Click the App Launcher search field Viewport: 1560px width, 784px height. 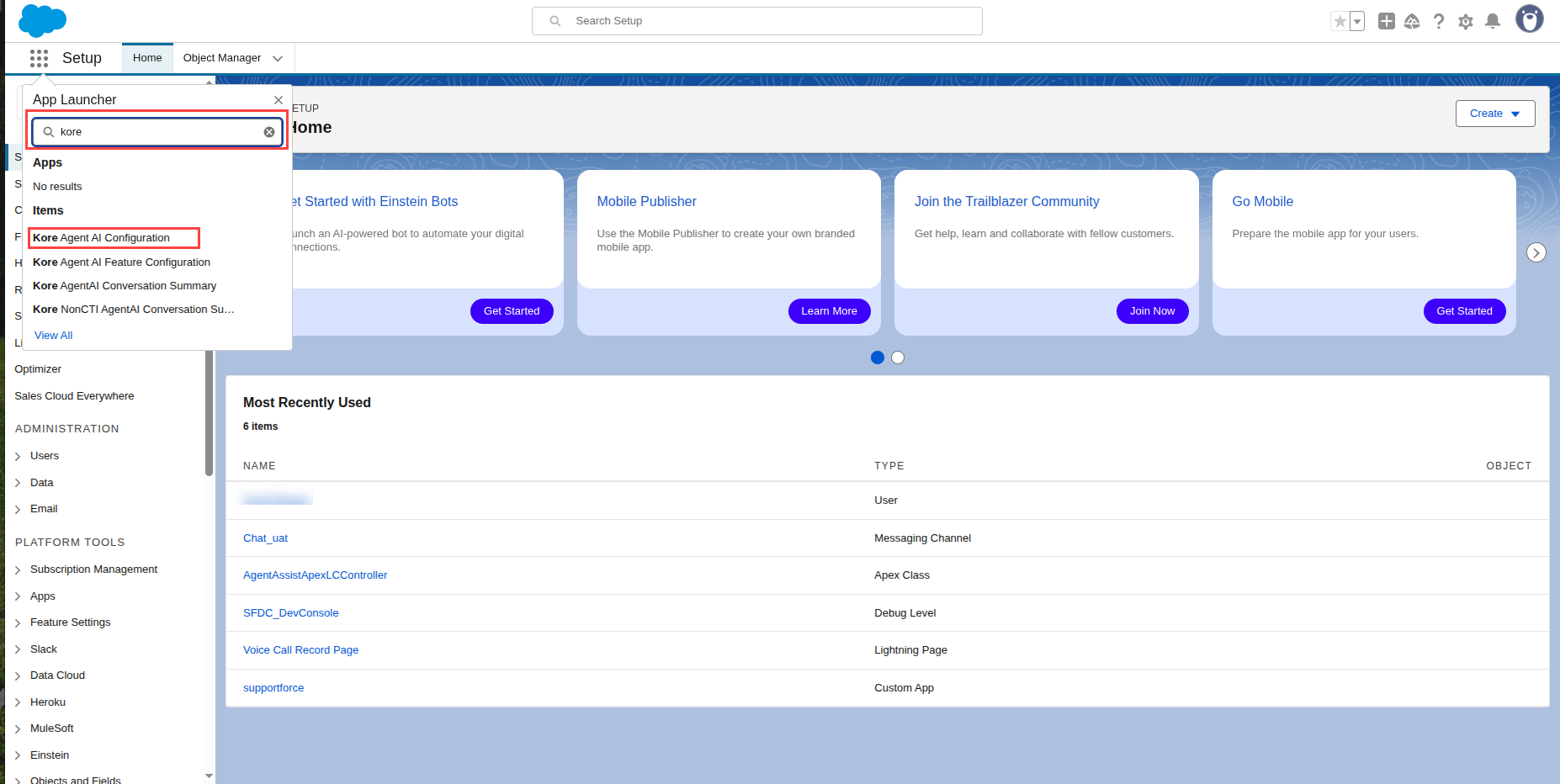tap(157, 132)
